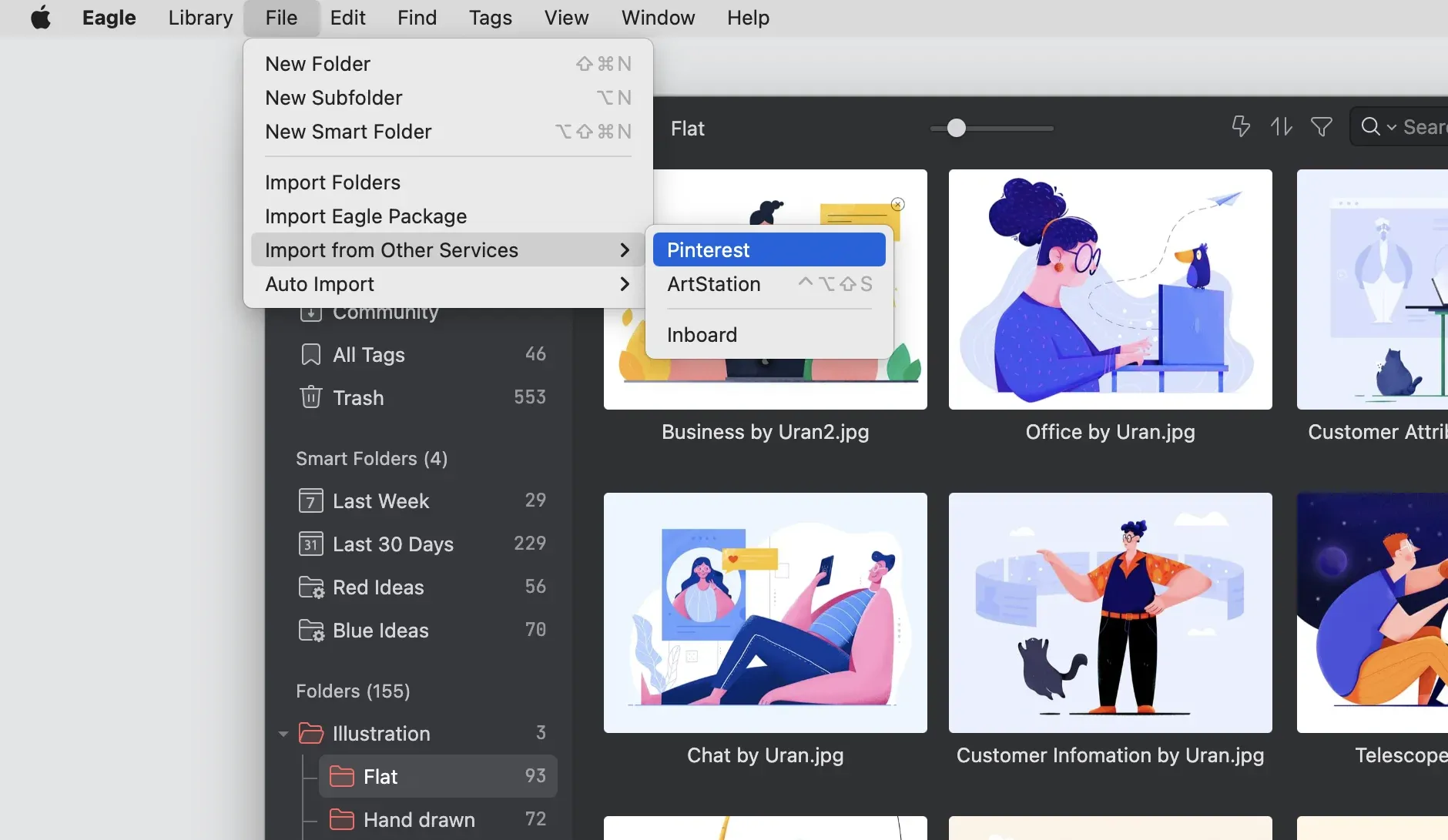This screenshot has height=840, width=1448.
Task: Choose Inboard import option
Action: point(769,335)
